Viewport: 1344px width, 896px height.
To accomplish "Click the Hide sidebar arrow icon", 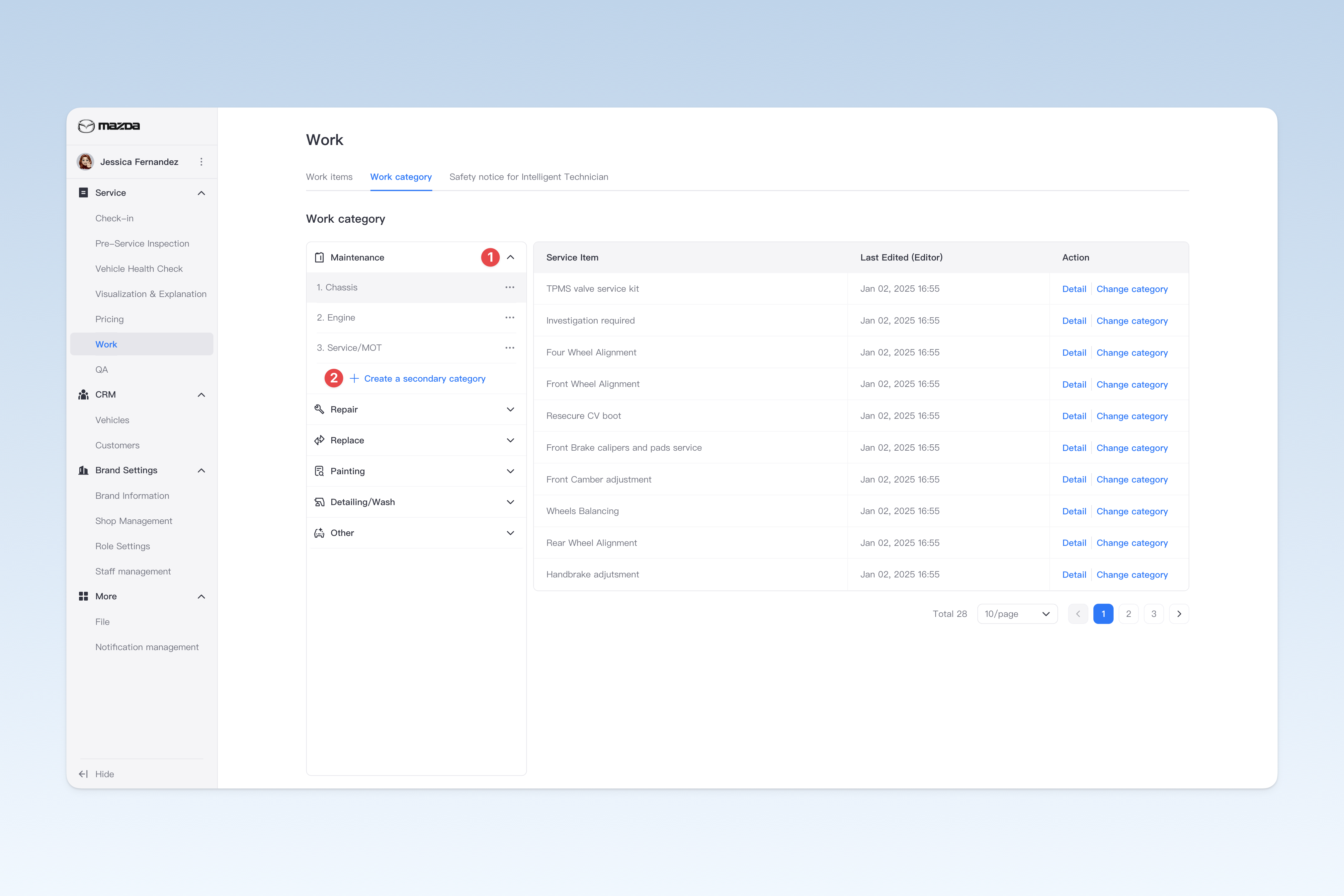I will click(83, 774).
